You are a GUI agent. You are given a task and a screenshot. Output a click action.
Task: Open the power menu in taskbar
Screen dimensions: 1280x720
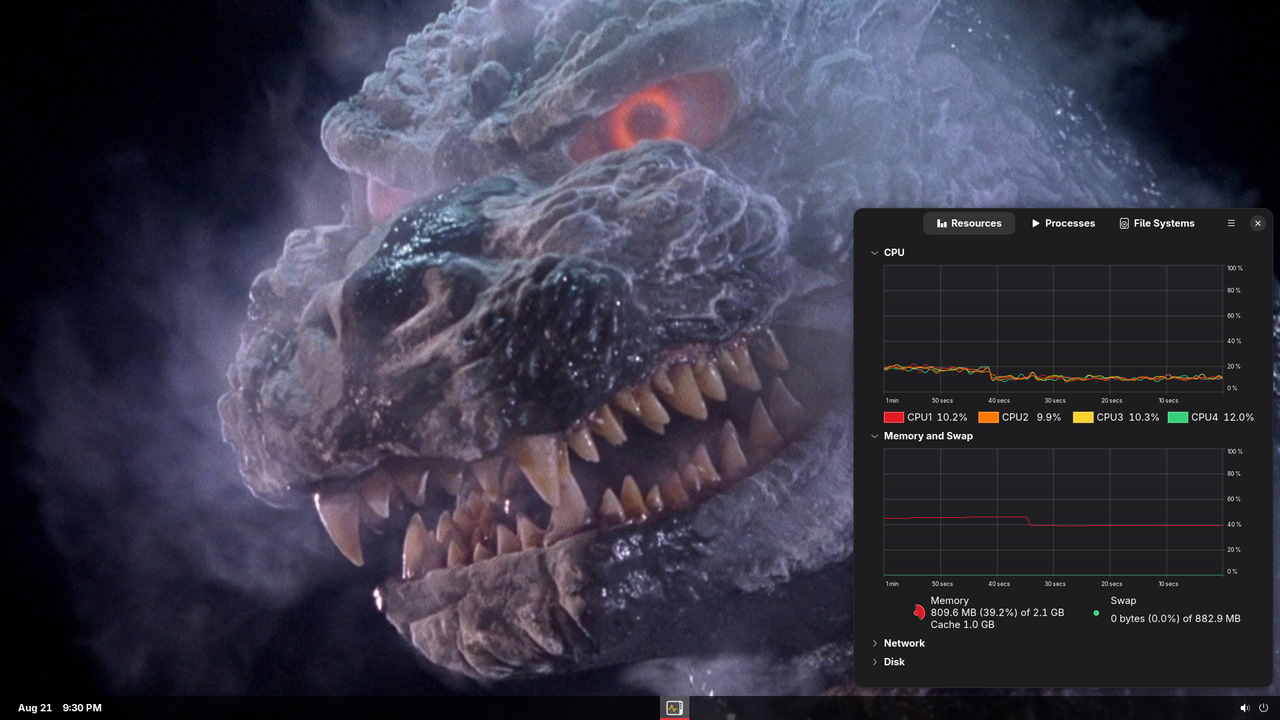1263,708
